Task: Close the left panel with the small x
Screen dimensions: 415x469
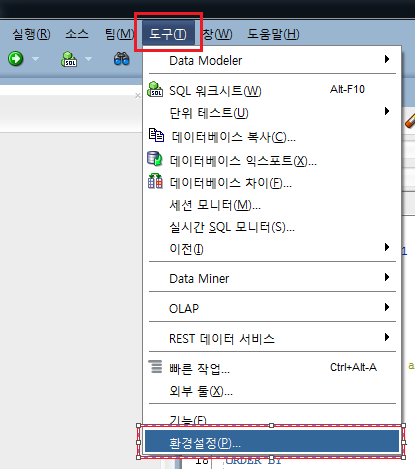Action: tap(138, 96)
